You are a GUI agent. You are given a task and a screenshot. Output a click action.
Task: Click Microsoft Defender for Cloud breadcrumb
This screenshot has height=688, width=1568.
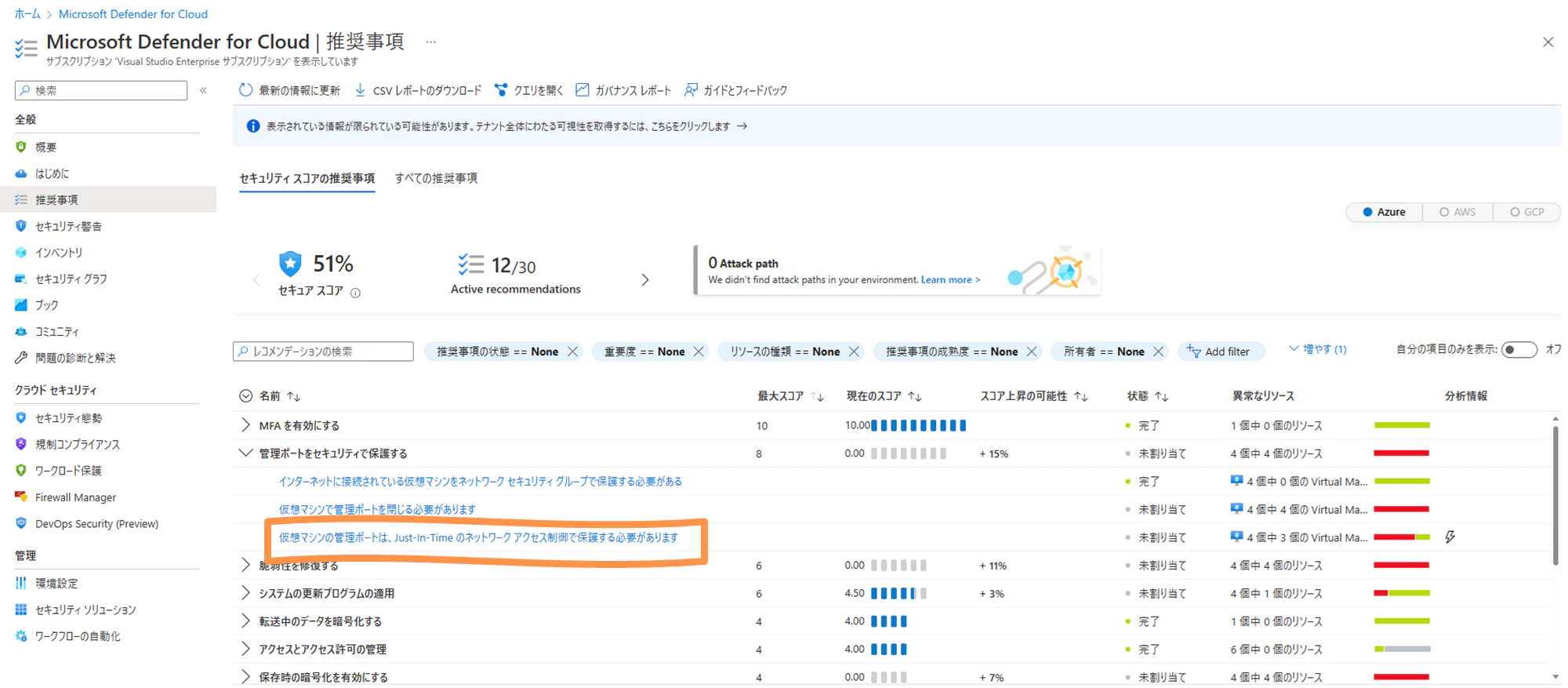pyautogui.click(x=133, y=14)
